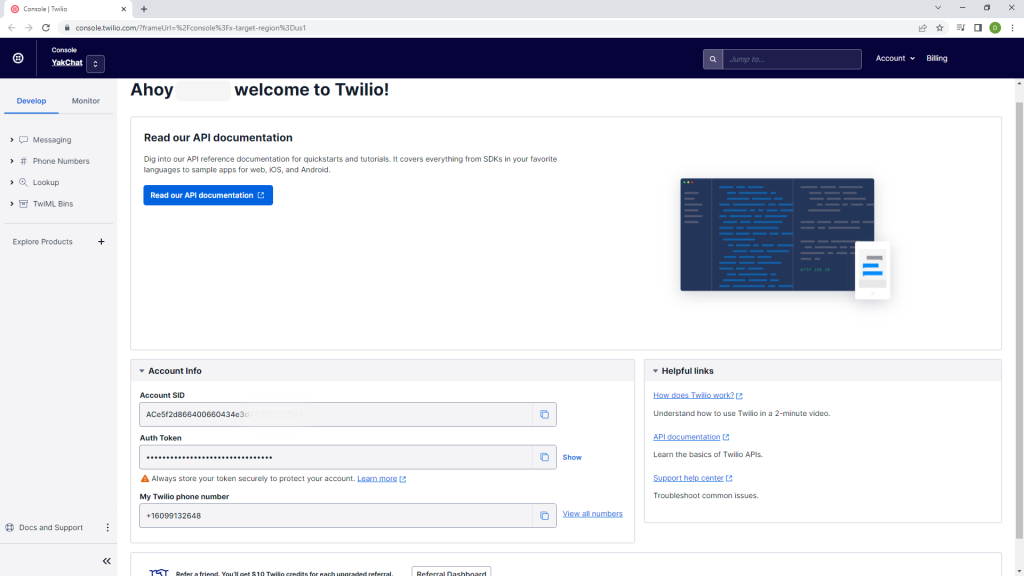Expand the Phone Numbers sidebar item
The height and width of the screenshot is (576, 1024).
click(60, 161)
